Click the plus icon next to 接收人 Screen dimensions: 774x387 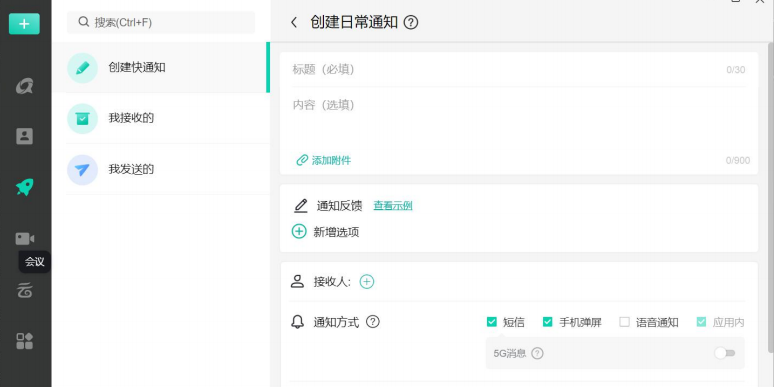click(x=366, y=282)
